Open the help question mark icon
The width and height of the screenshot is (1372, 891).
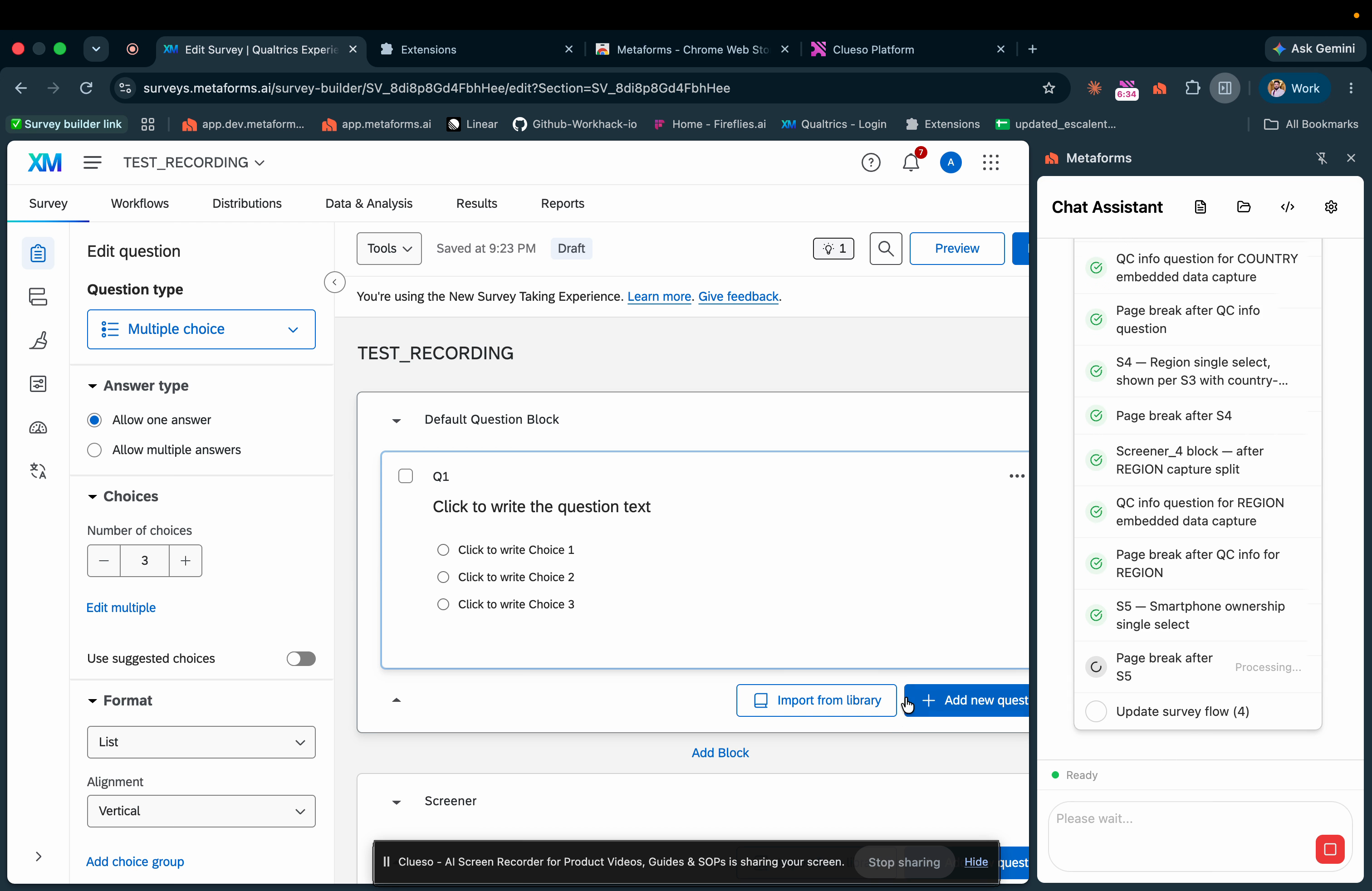tap(871, 162)
